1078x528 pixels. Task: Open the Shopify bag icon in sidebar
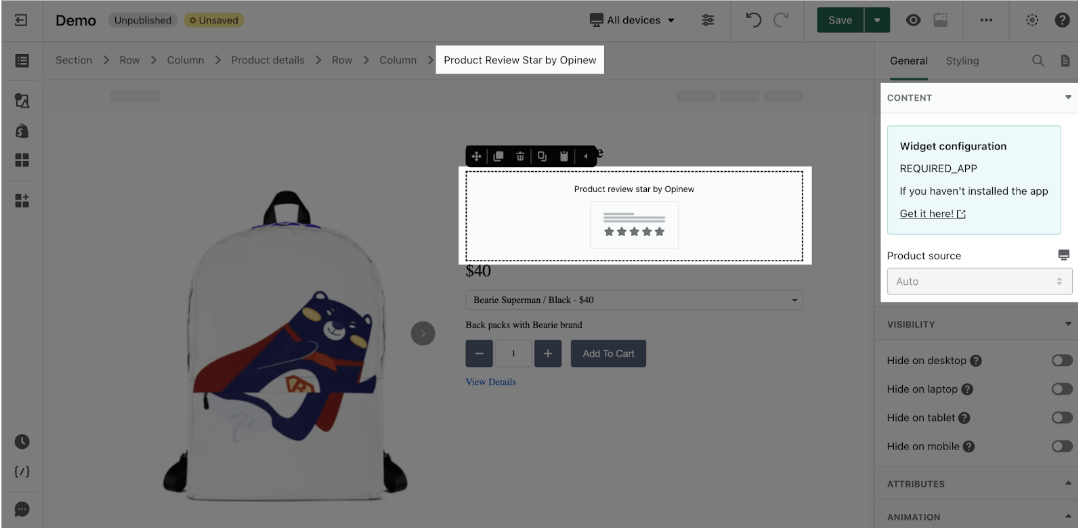pos(22,131)
